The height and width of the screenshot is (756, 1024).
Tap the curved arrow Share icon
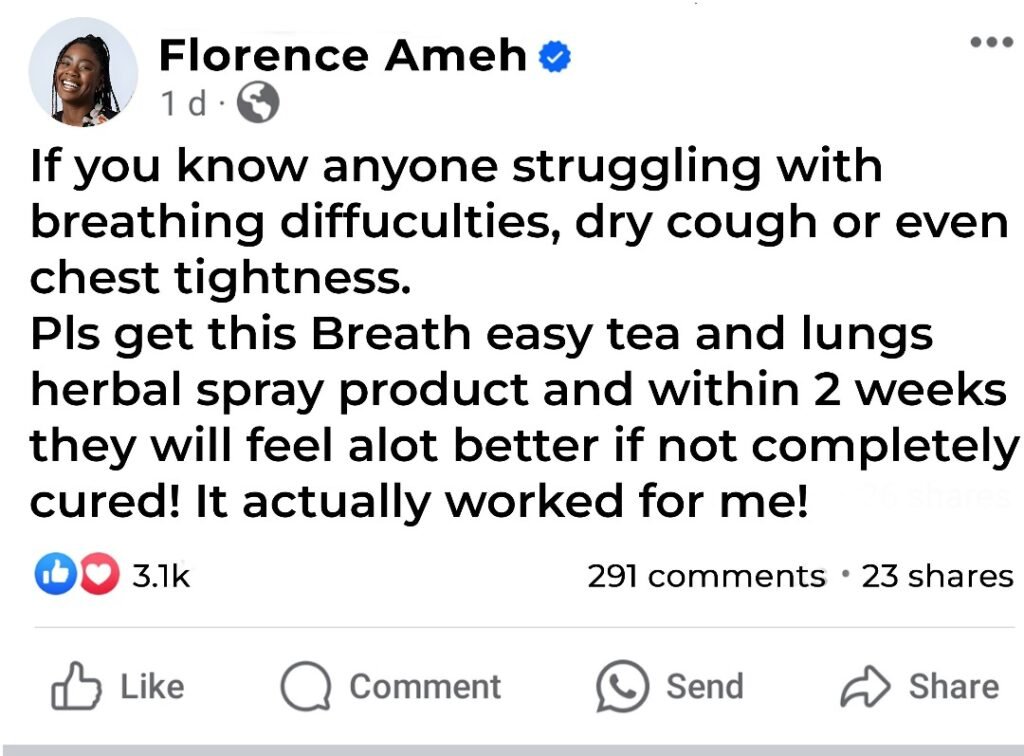coord(863,686)
